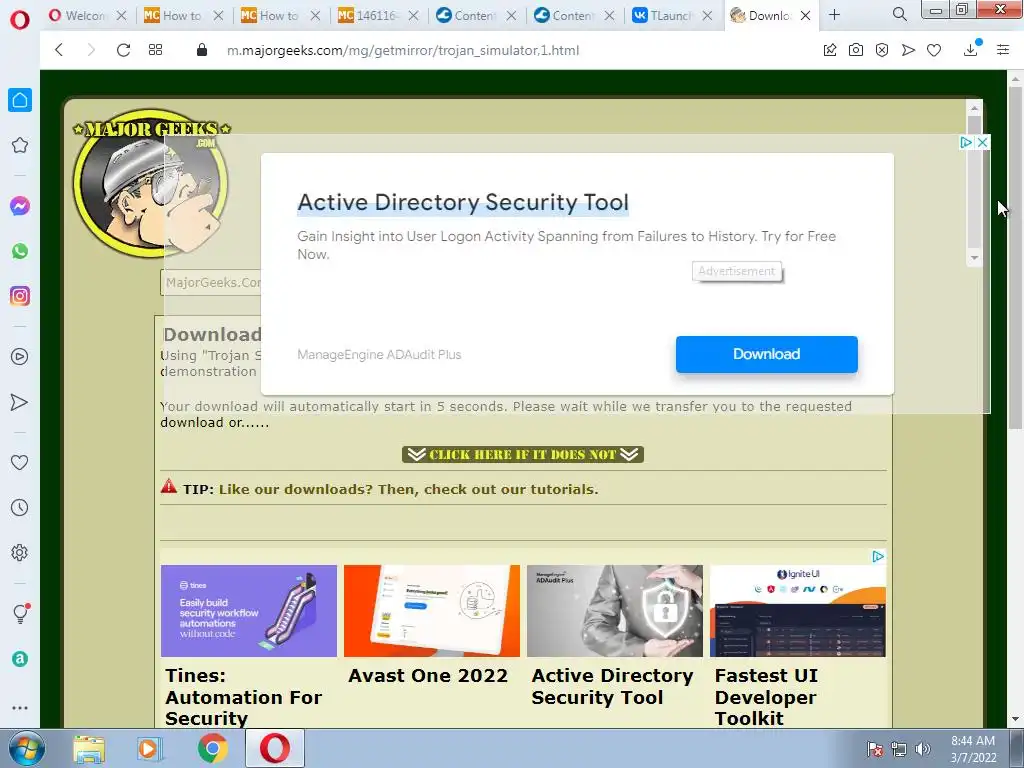
Task: Open Pinboards heart in sidebar
Action: pos(20,462)
